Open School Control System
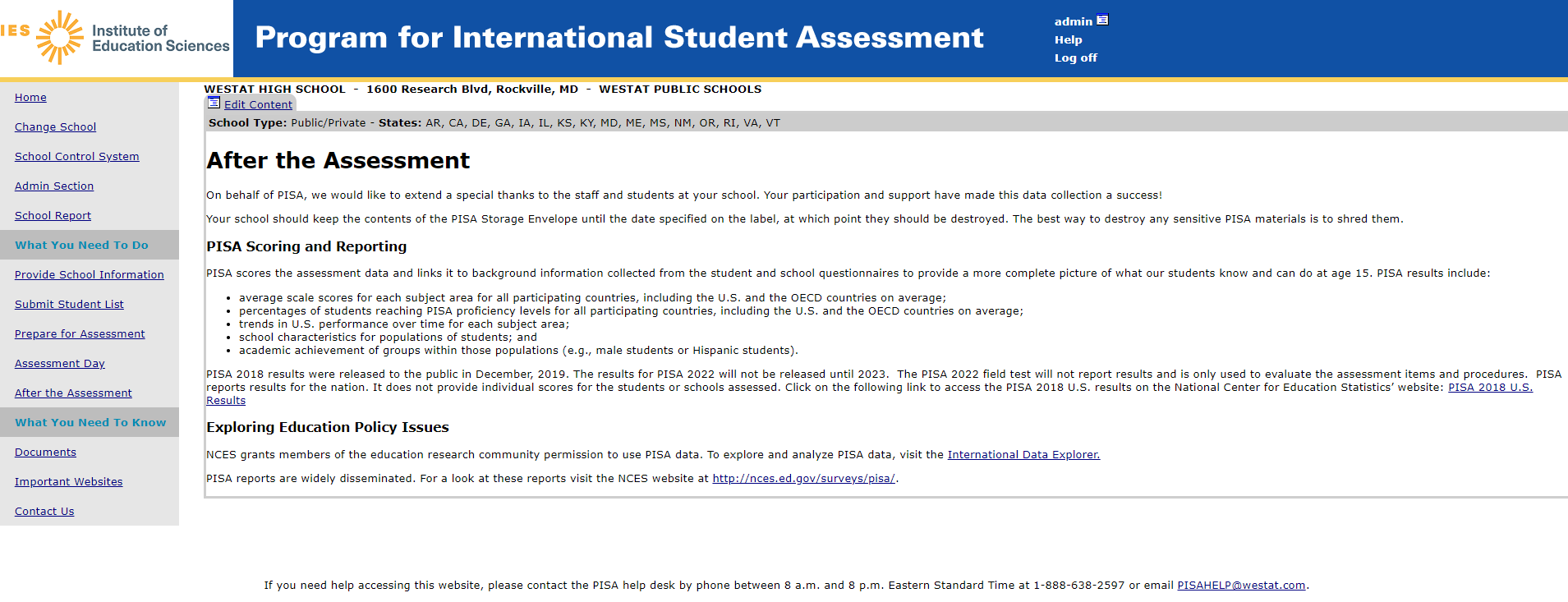Image resolution: width=1568 pixels, height=602 pixels. tap(76, 156)
